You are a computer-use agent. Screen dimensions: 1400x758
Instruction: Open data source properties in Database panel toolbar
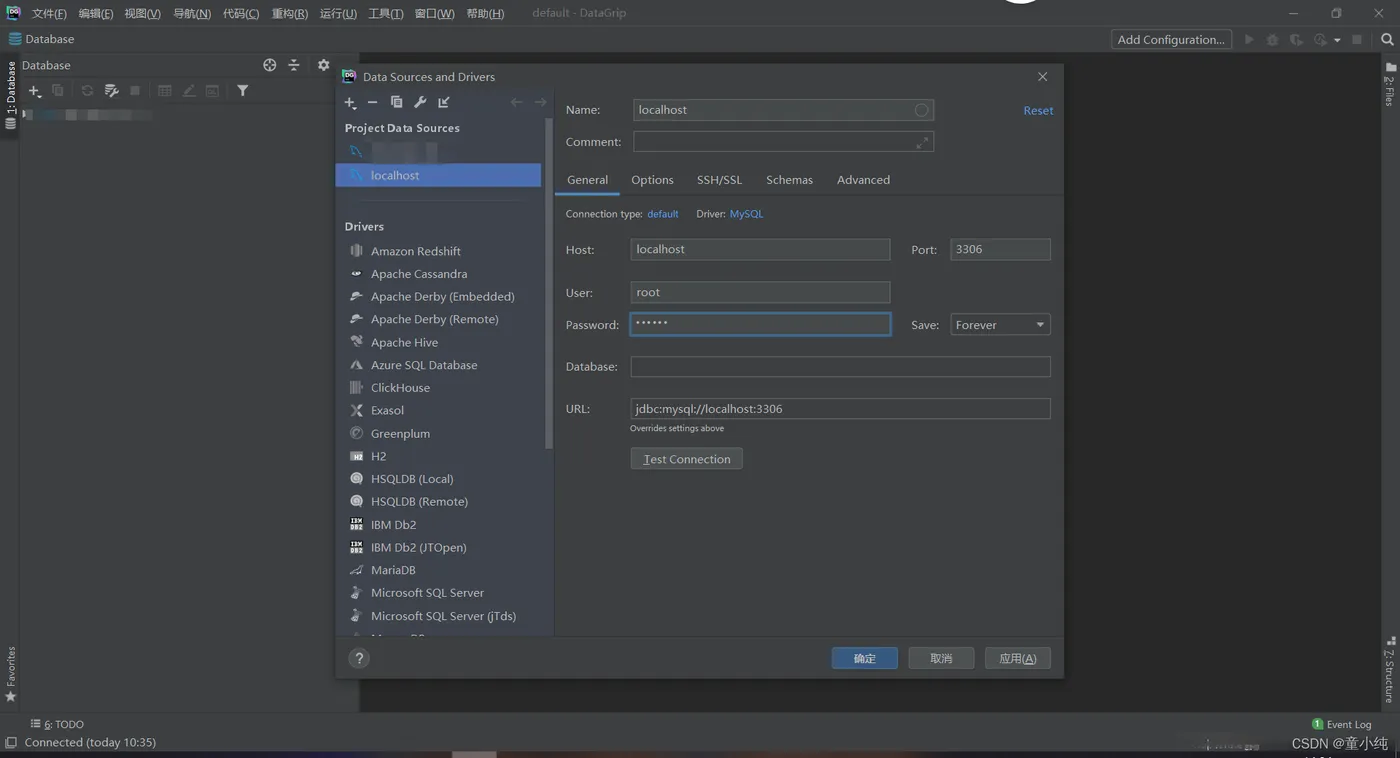(111, 91)
